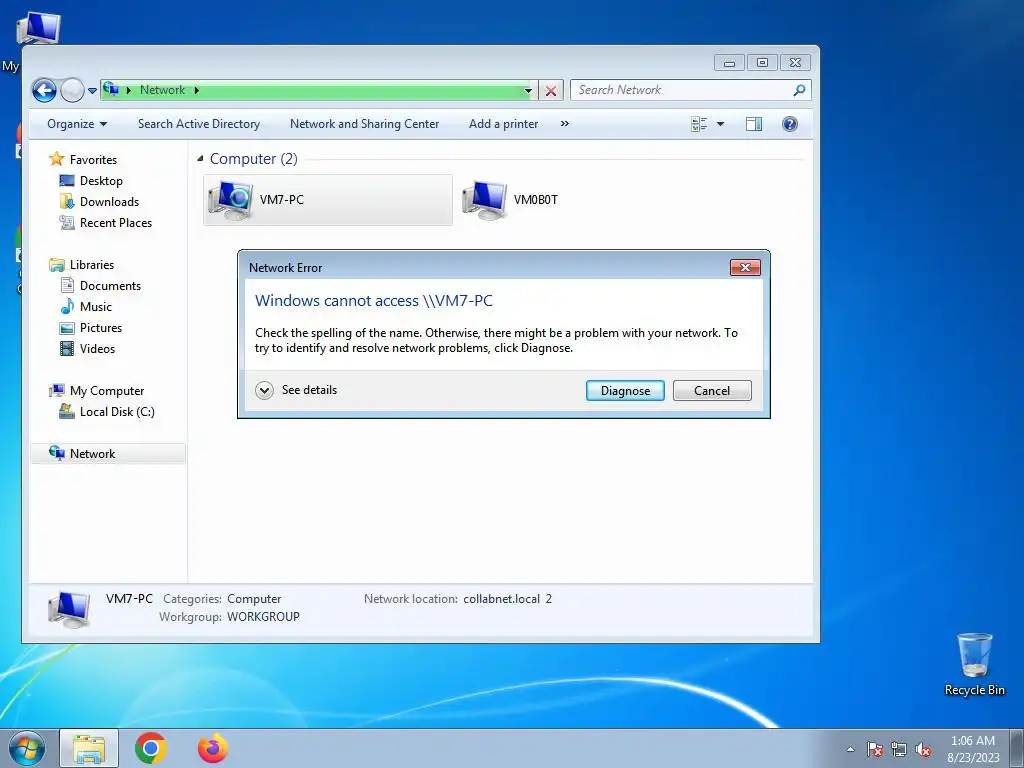Viewport: 1024px width, 768px height.
Task: Open Network and Sharing Center
Action: [x=364, y=124]
